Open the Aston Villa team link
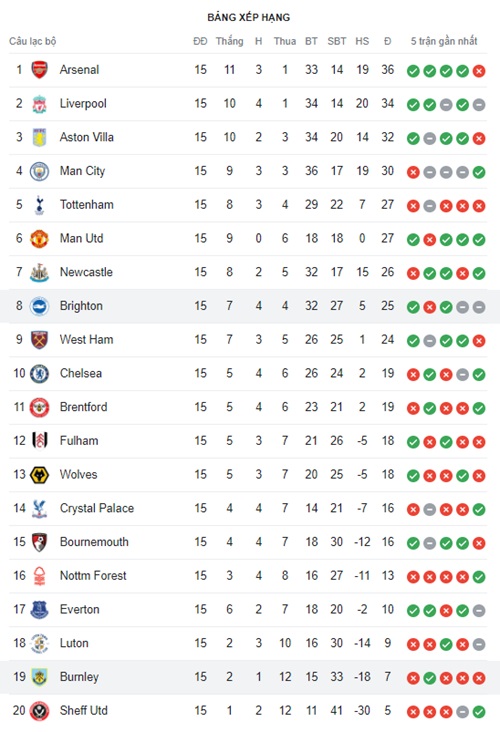This screenshot has height=732, width=500. (86, 137)
